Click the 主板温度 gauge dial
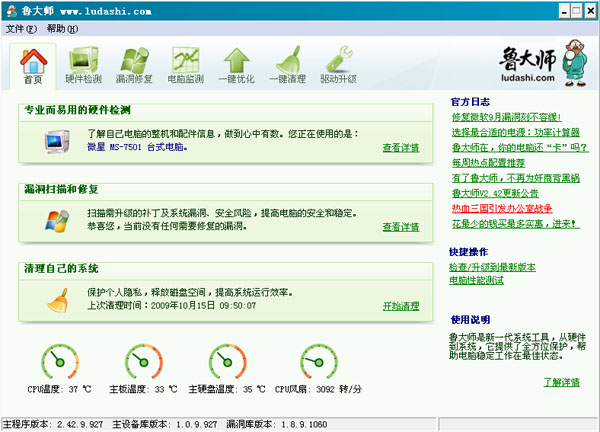600x432 pixels. coord(143,362)
